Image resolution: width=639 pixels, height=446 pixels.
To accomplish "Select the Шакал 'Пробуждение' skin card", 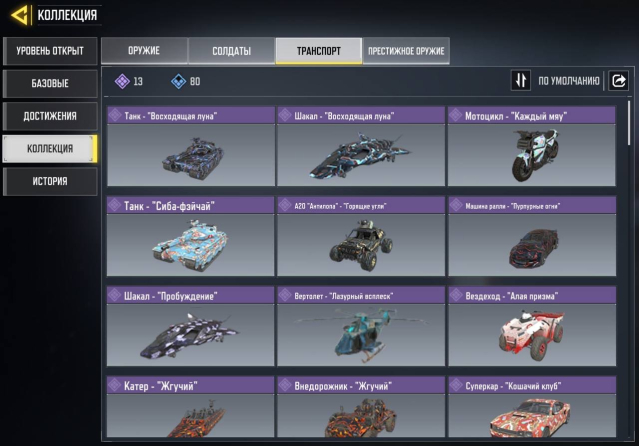I will pos(191,326).
